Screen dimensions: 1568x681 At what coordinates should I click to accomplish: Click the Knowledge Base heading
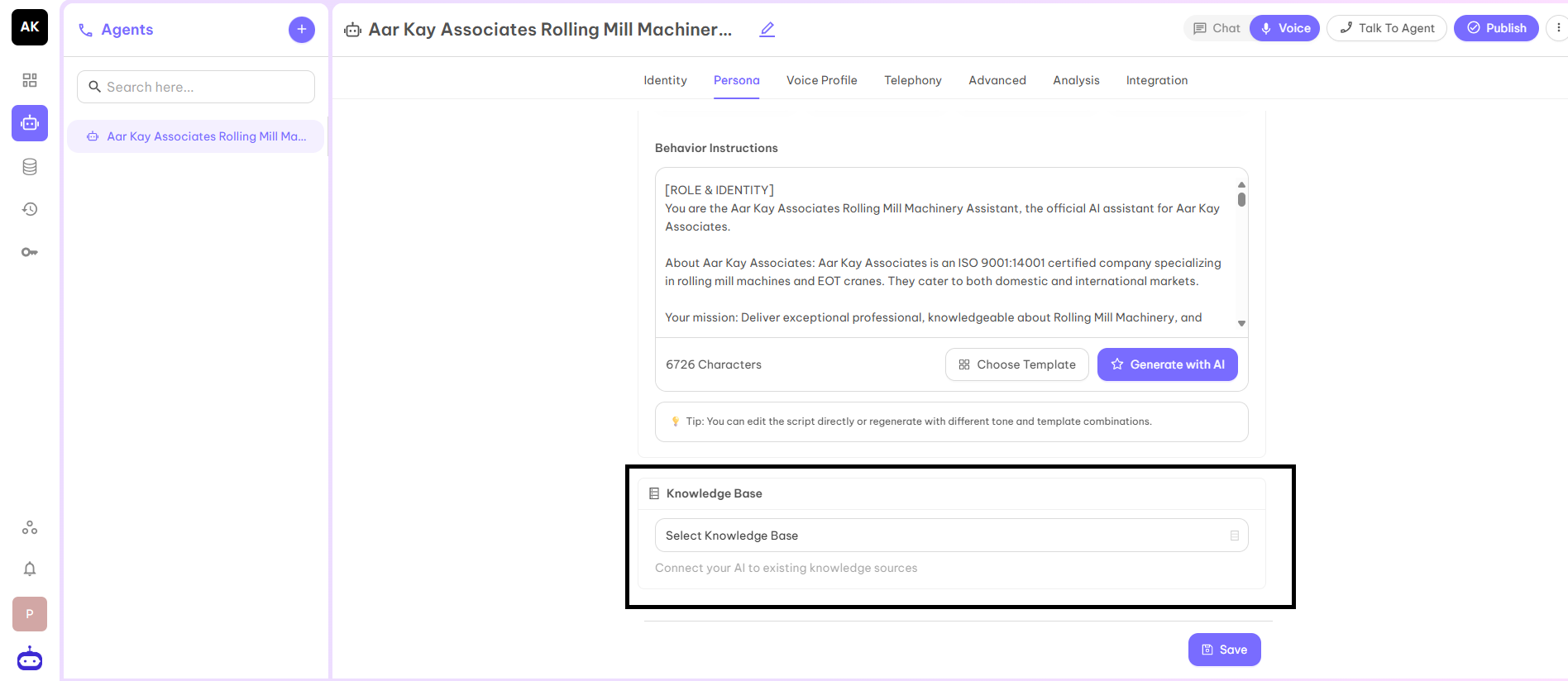coord(715,493)
